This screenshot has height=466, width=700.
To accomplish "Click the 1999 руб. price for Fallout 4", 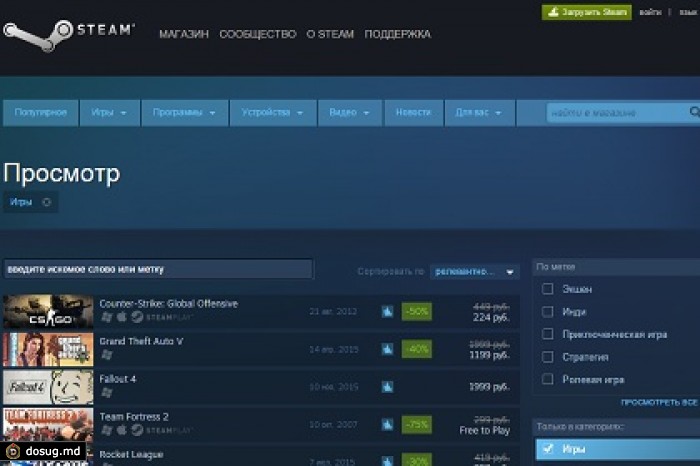I will [489, 387].
